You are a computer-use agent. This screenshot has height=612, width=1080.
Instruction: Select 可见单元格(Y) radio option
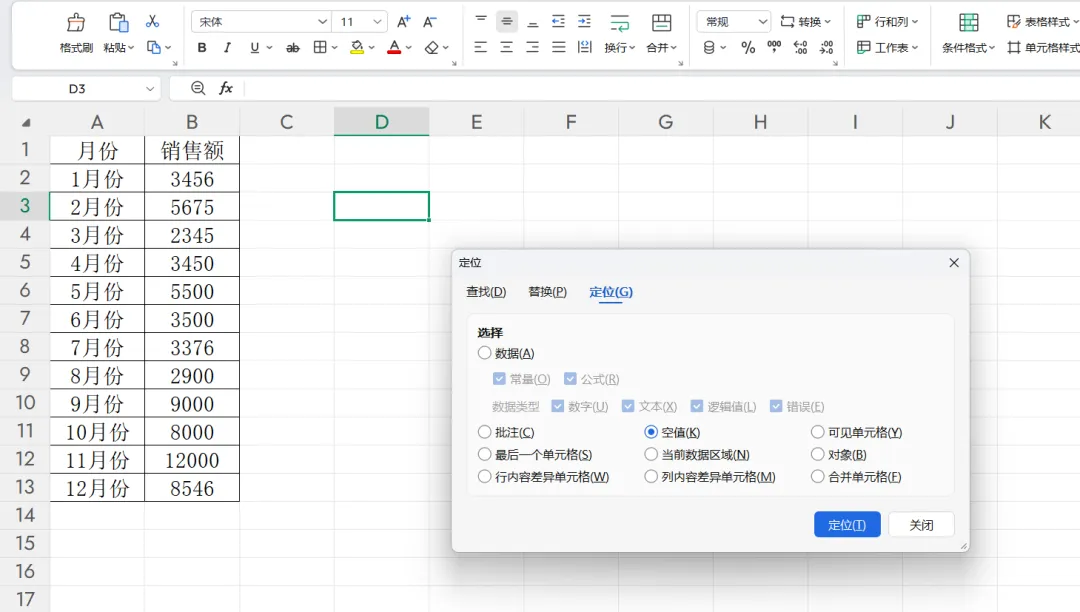click(x=818, y=432)
